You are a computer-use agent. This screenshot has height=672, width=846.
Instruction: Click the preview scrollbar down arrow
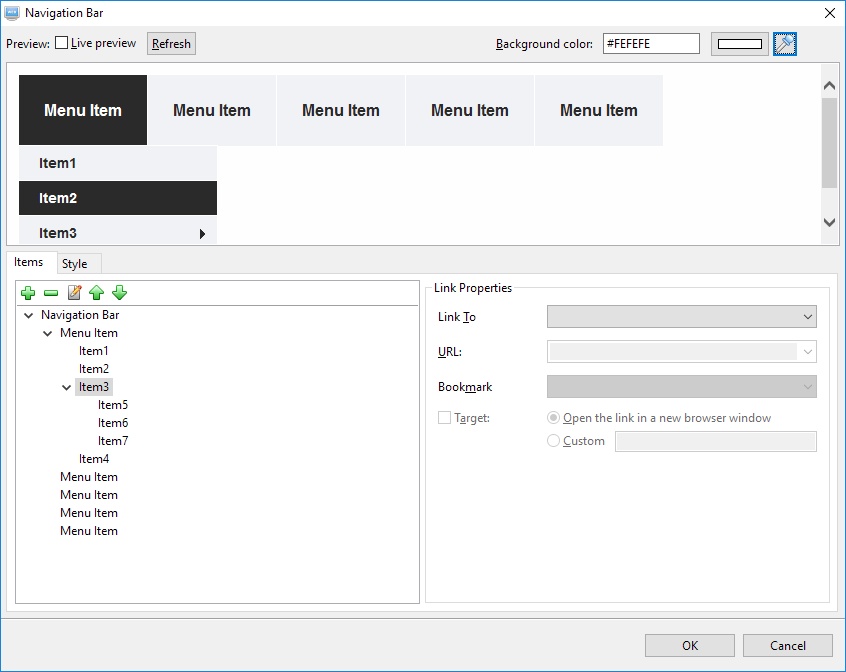coord(829,222)
